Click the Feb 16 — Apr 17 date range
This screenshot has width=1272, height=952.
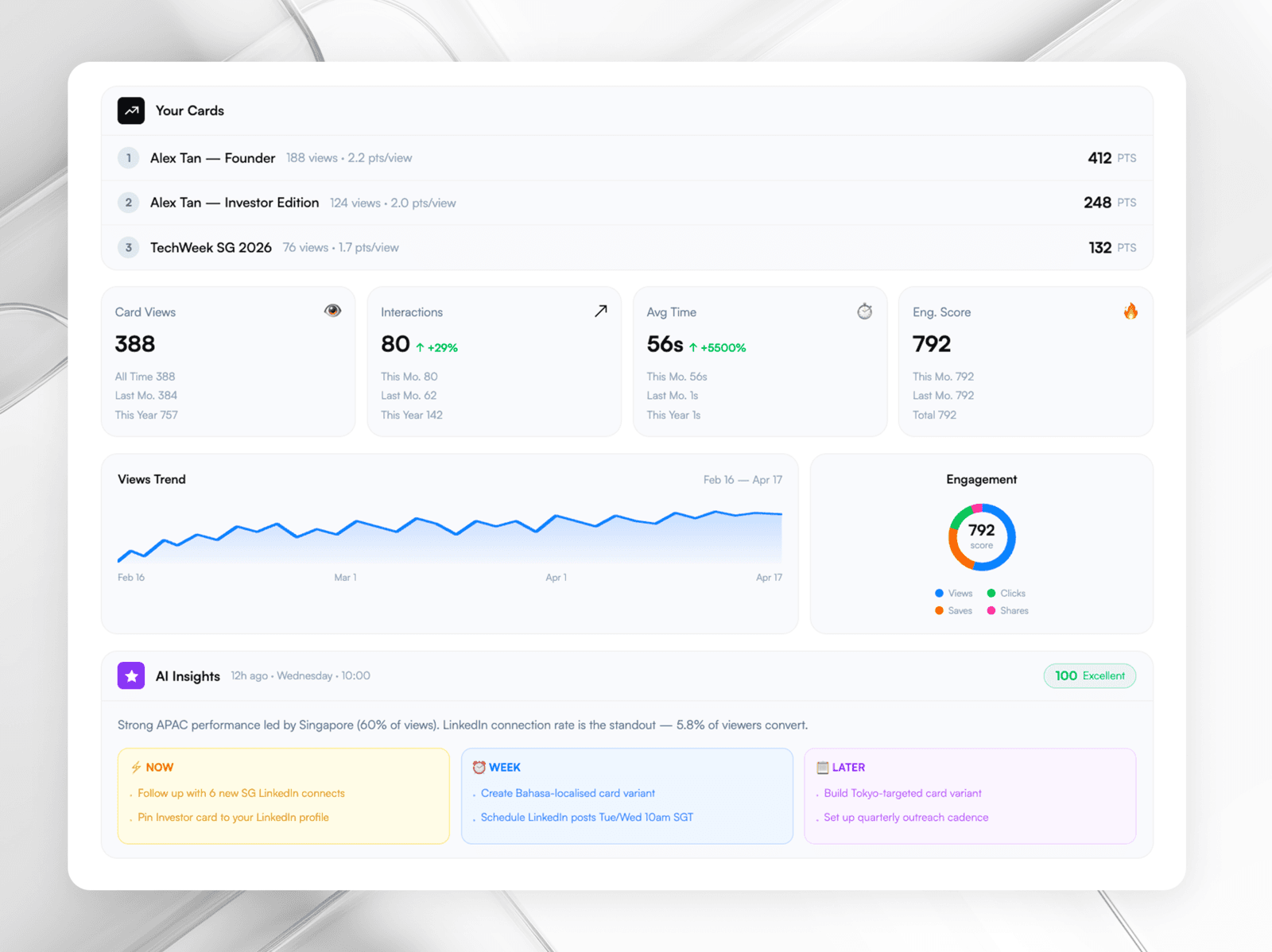point(742,480)
